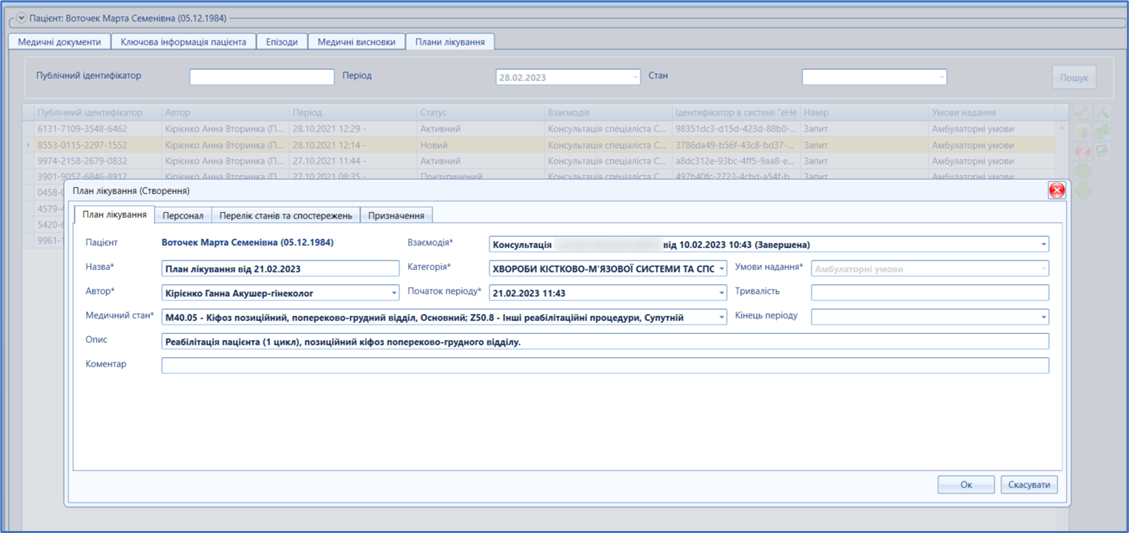Go to the Призначення tab
The height and width of the screenshot is (533, 1129).
point(397,215)
